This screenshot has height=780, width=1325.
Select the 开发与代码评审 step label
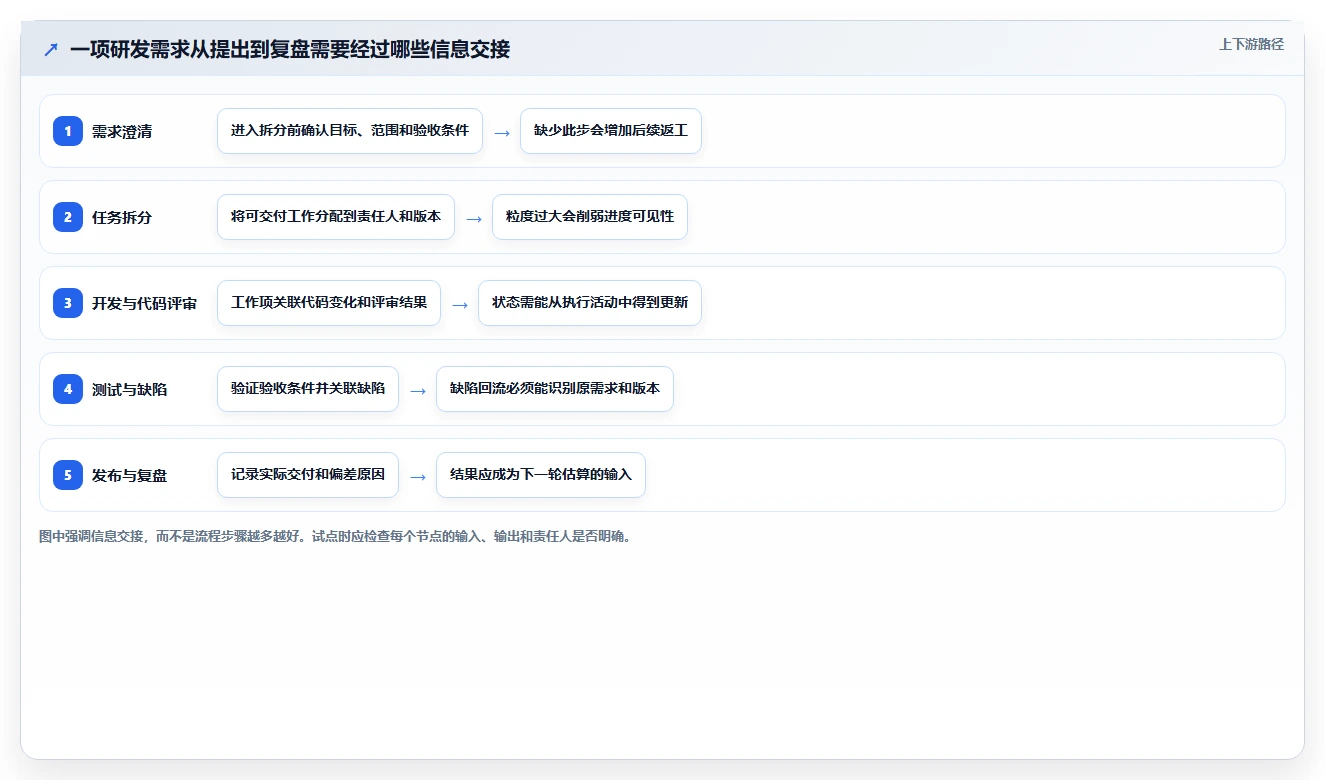tap(144, 304)
